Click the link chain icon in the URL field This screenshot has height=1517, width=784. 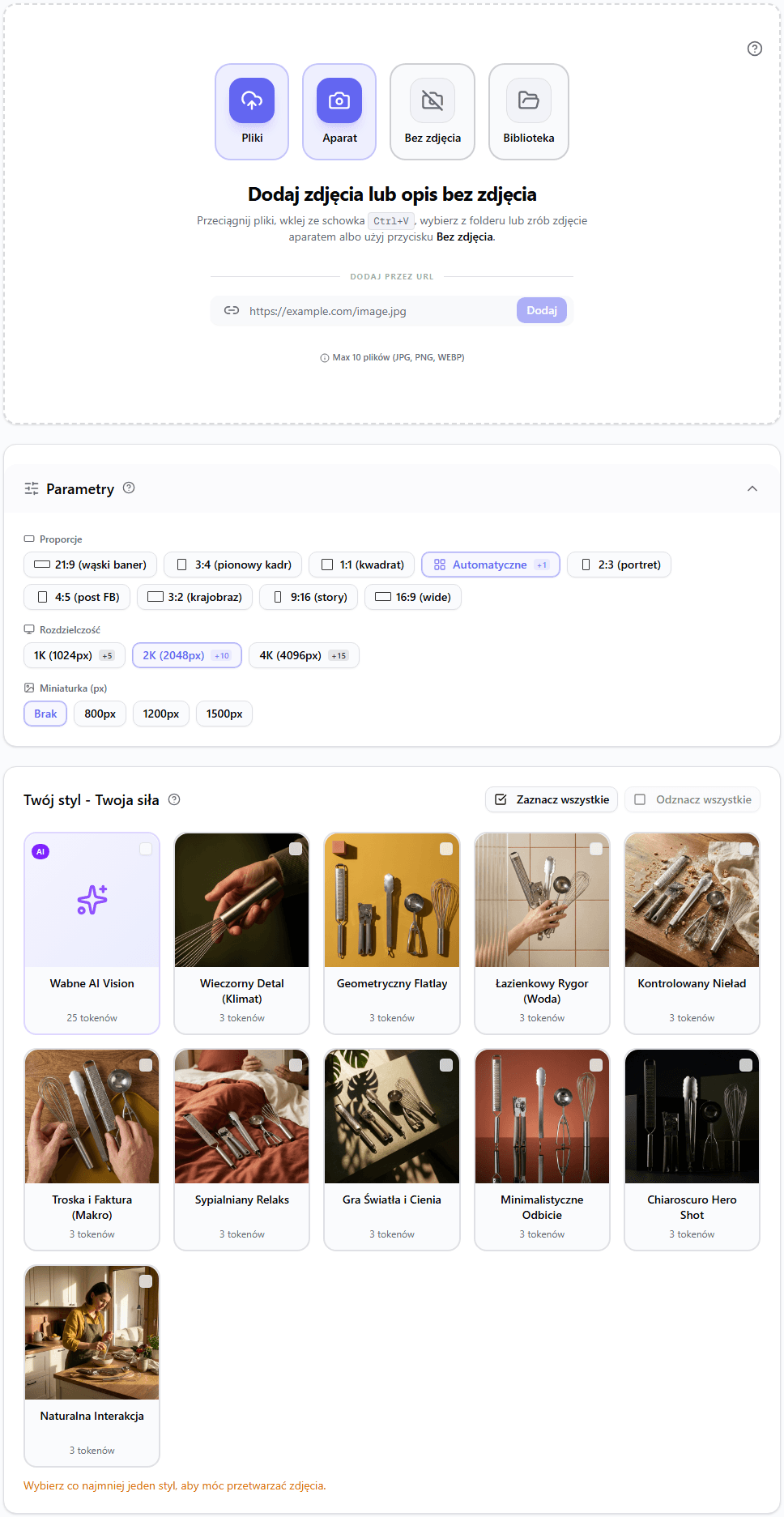[x=232, y=310]
